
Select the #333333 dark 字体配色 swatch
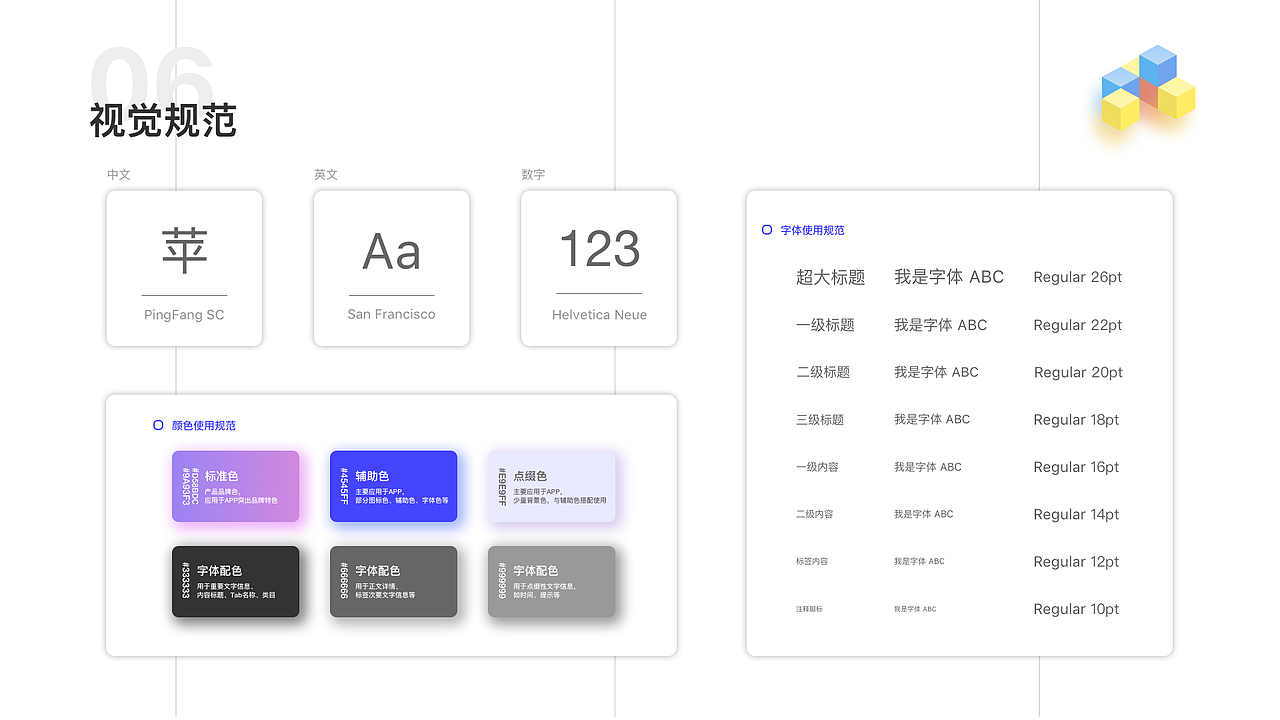click(x=235, y=581)
